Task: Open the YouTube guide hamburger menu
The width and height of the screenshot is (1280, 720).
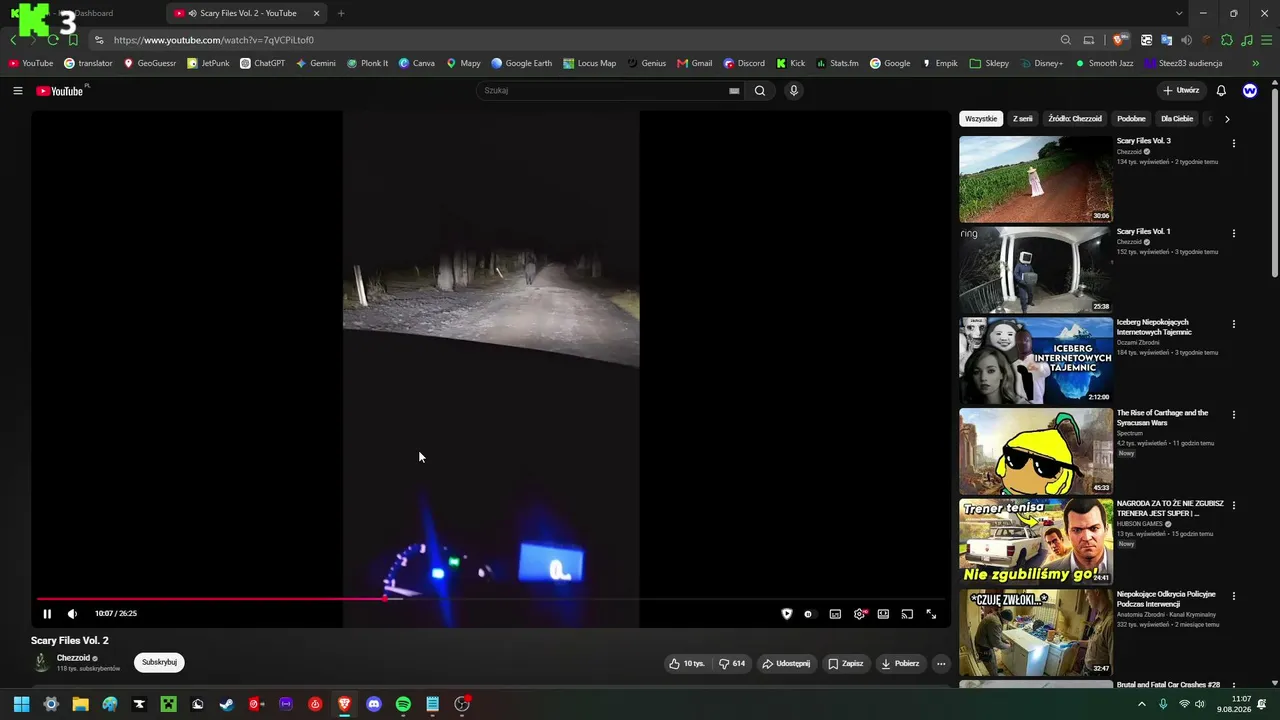Action: click(x=18, y=91)
